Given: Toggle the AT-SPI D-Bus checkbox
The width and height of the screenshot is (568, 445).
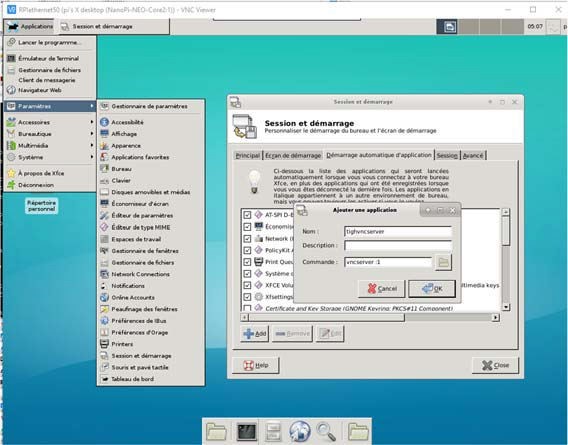Looking at the screenshot, I should click(x=247, y=215).
